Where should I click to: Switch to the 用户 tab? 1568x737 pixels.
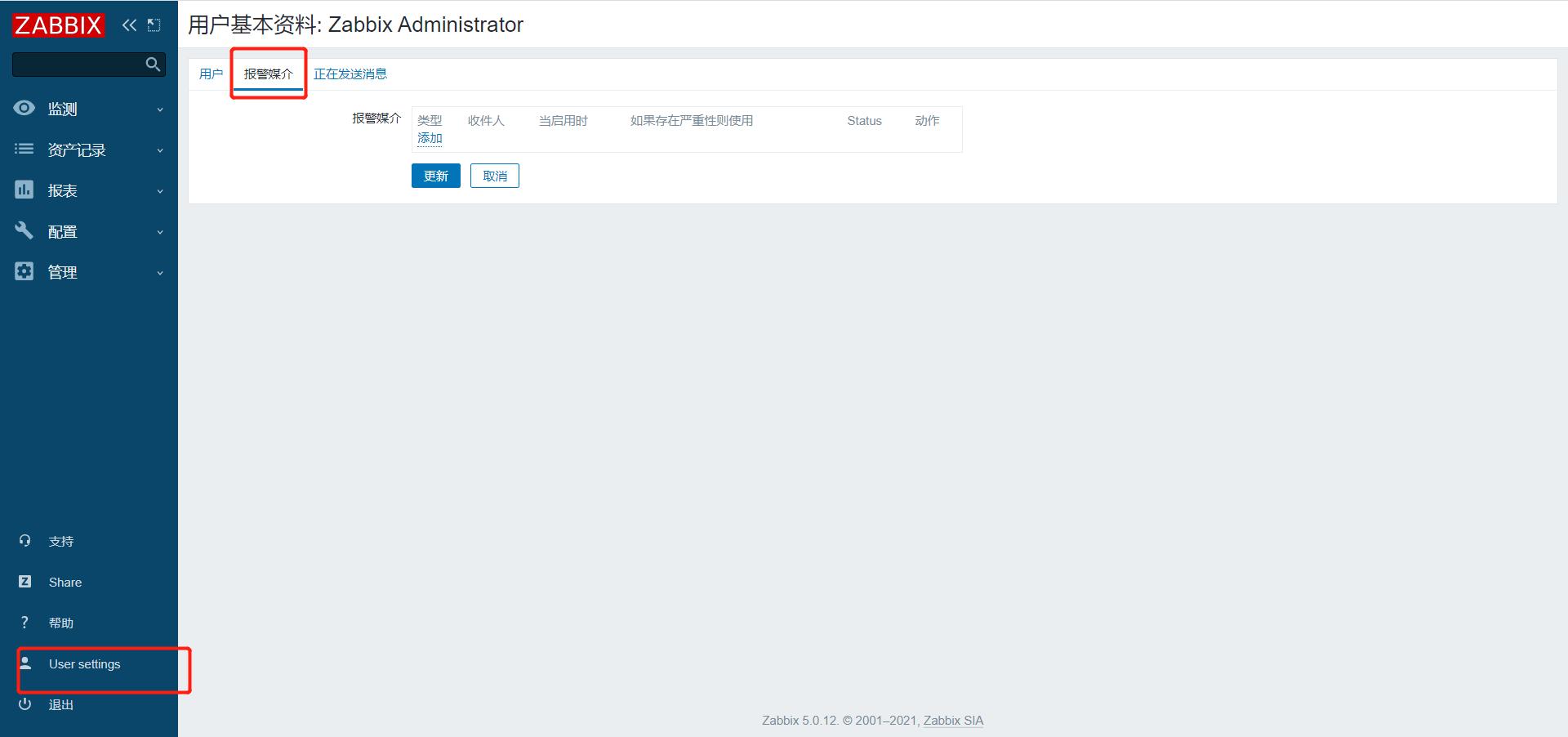tap(211, 74)
